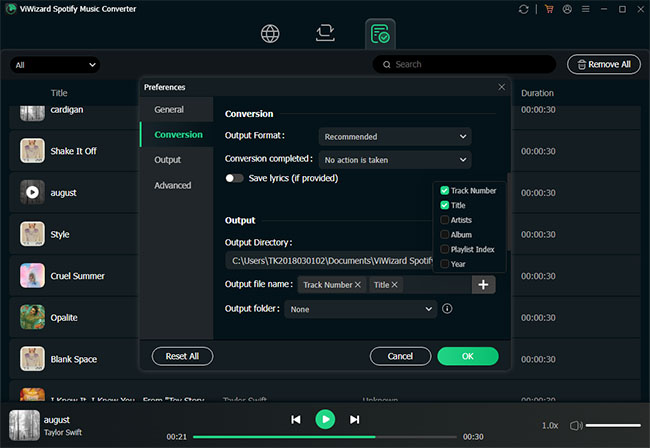
Task: Check the Album checkbox
Action: click(x=444, y=235)
